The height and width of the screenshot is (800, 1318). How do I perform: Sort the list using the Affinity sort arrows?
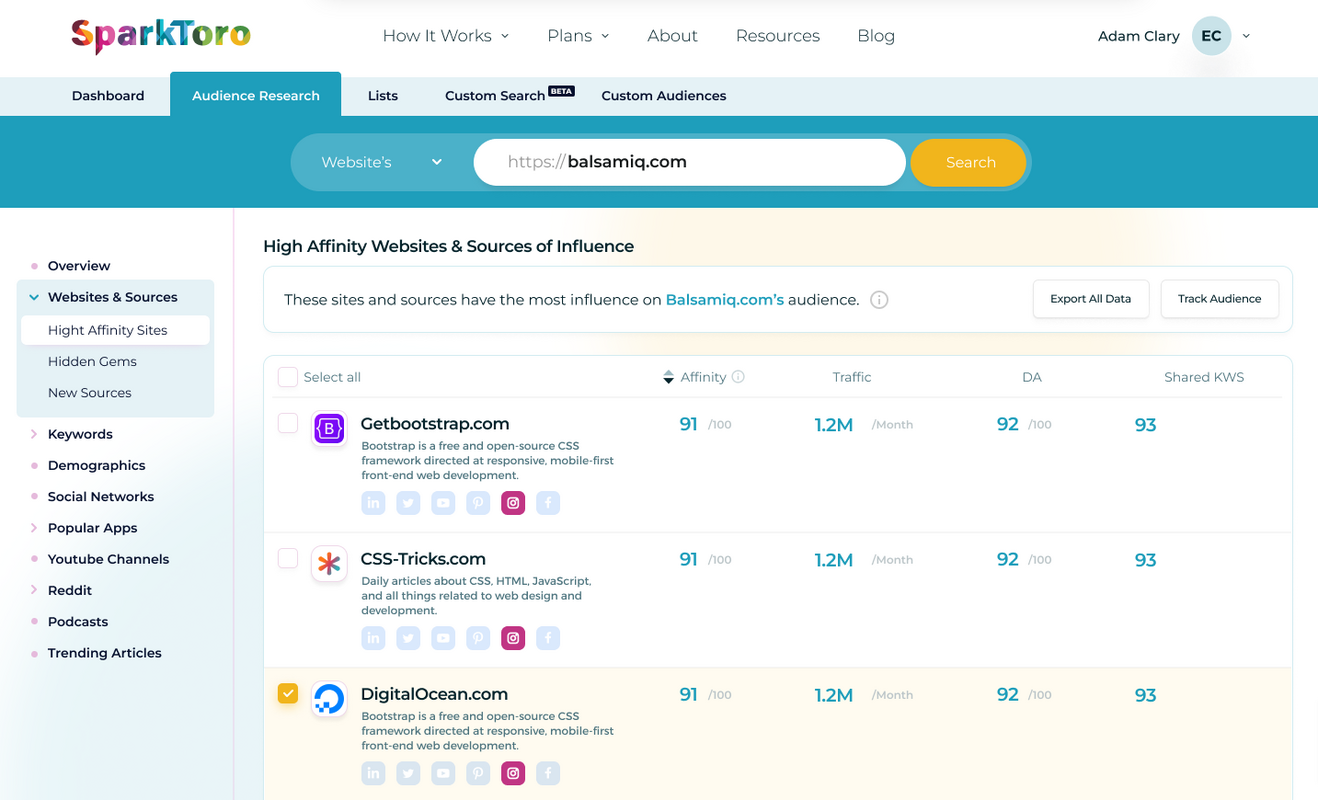pyautogui.click(x=668, y=377)
